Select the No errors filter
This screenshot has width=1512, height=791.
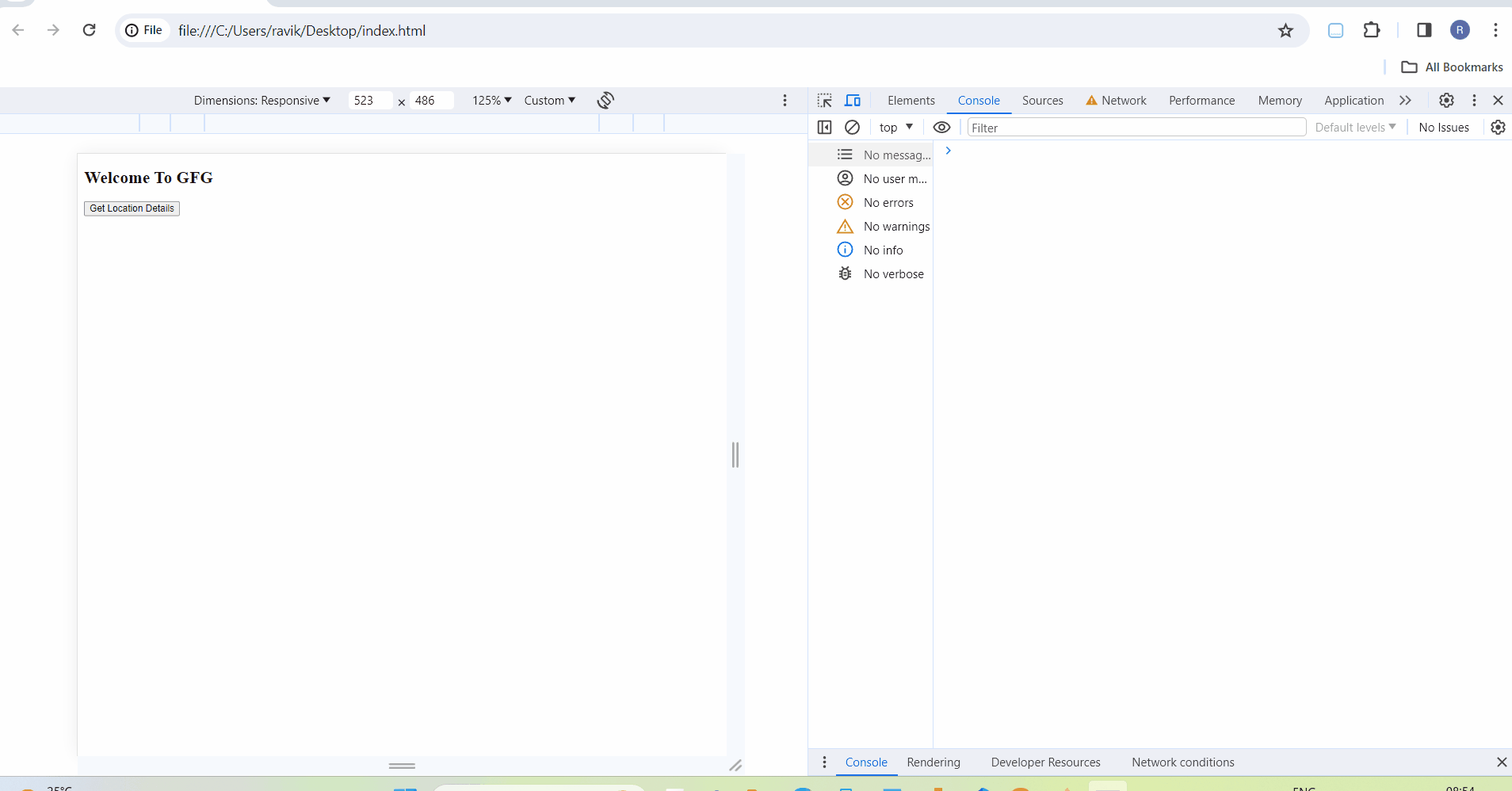pos(871,202)
